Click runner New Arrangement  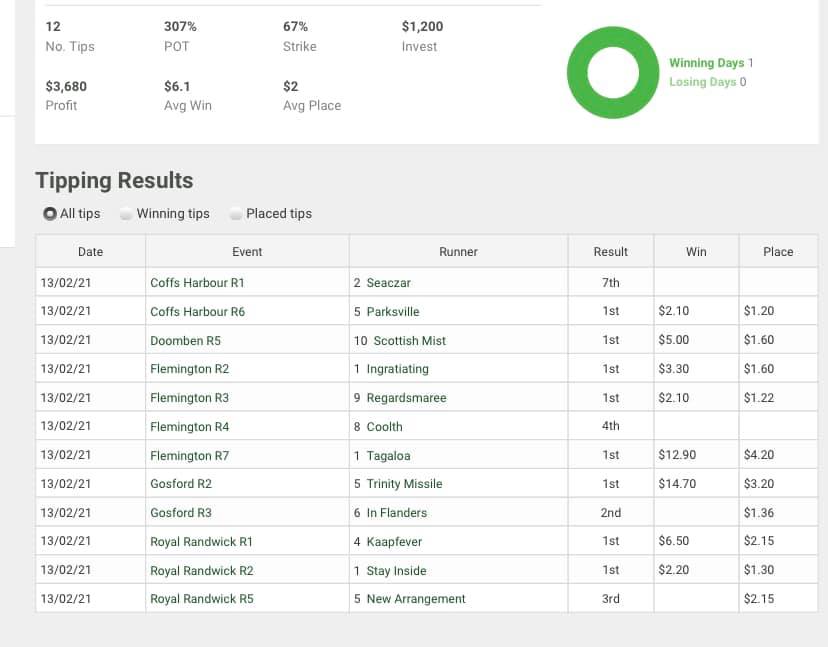(x=416, y=599)
